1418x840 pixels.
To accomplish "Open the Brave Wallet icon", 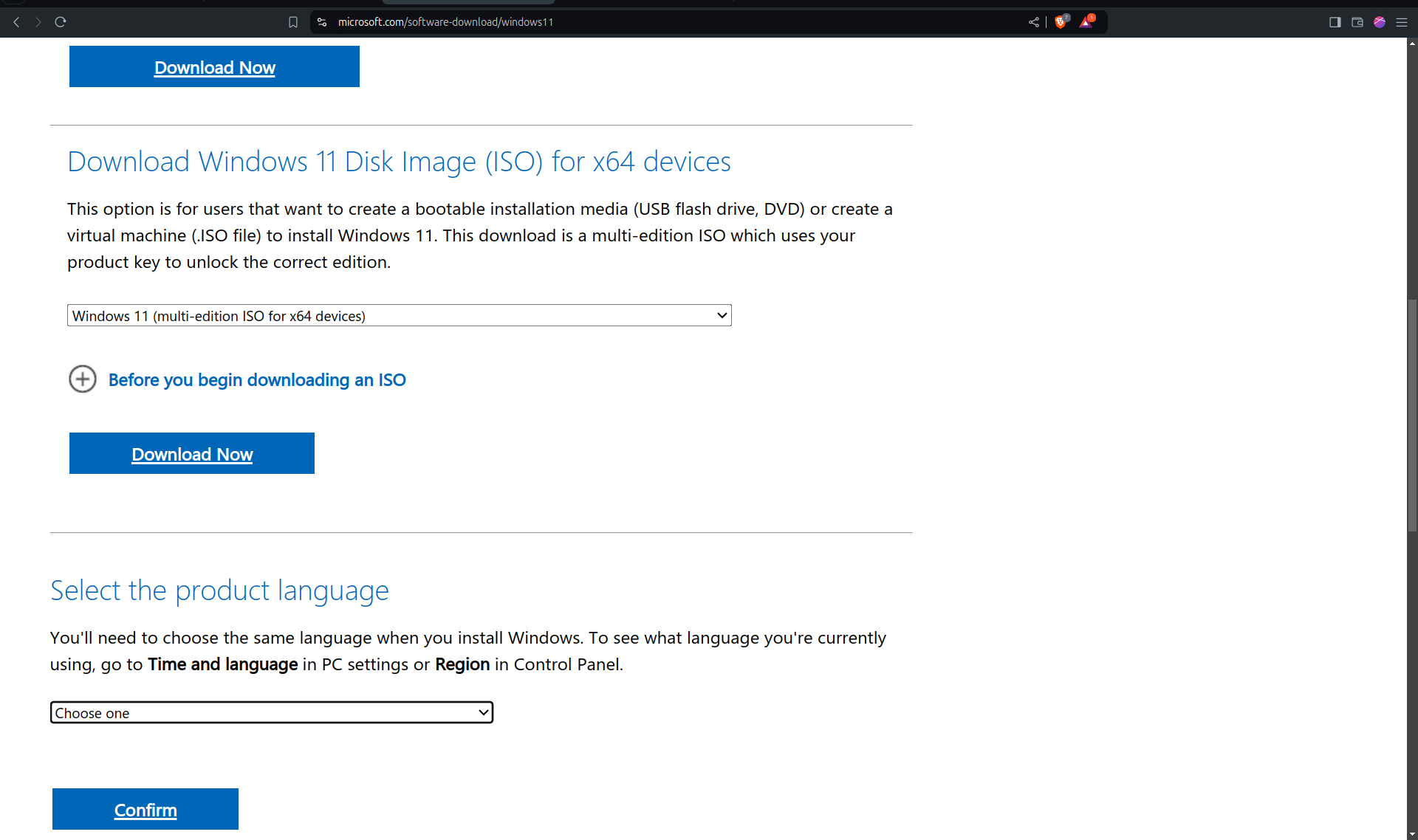I will tap(1357, 22).
